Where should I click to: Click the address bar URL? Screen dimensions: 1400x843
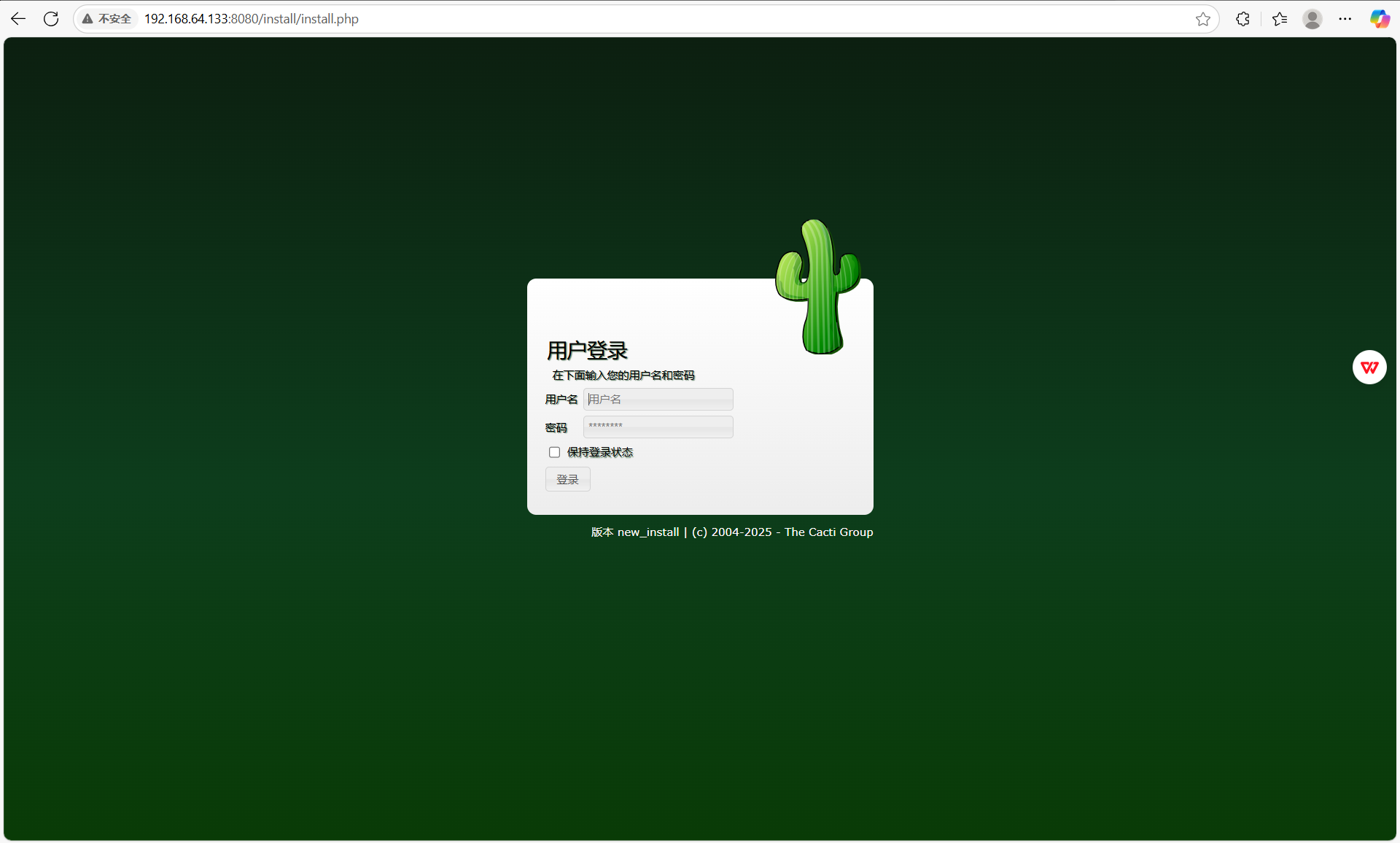click(252, 19)
